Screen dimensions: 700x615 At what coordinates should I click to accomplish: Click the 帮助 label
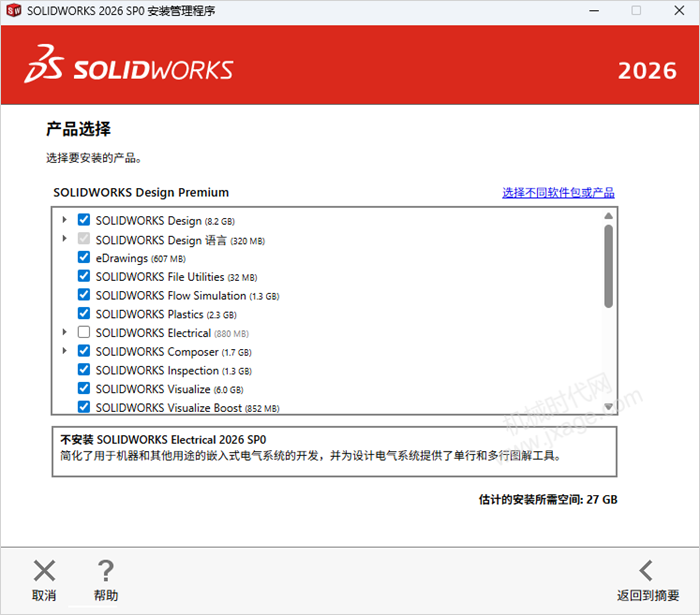click(x=106, y=595)
